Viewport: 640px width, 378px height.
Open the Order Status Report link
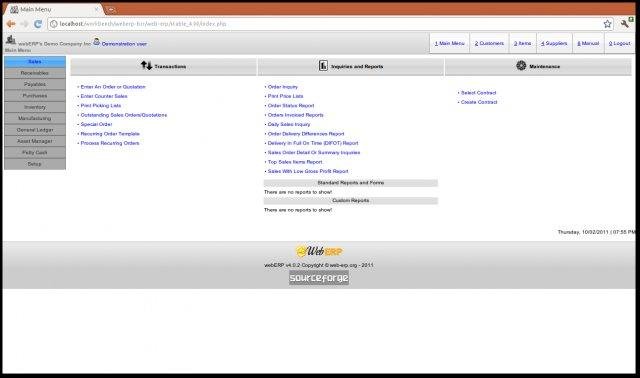click(x=291, y=106)
